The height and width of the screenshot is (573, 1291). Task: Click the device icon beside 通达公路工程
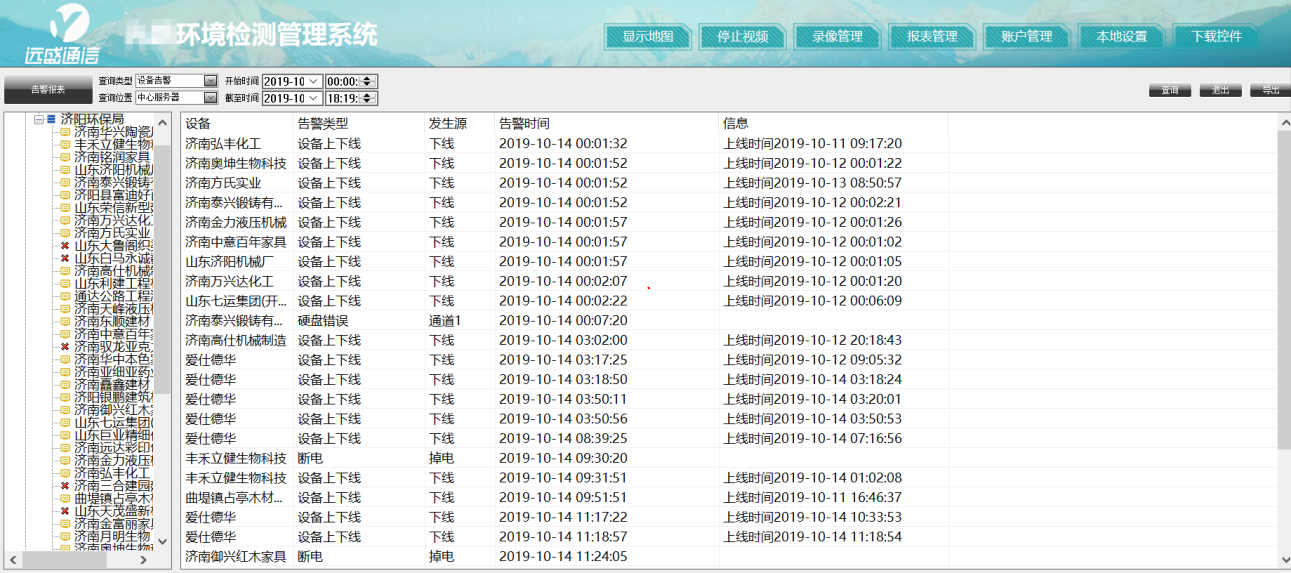(x=65, y=296)
